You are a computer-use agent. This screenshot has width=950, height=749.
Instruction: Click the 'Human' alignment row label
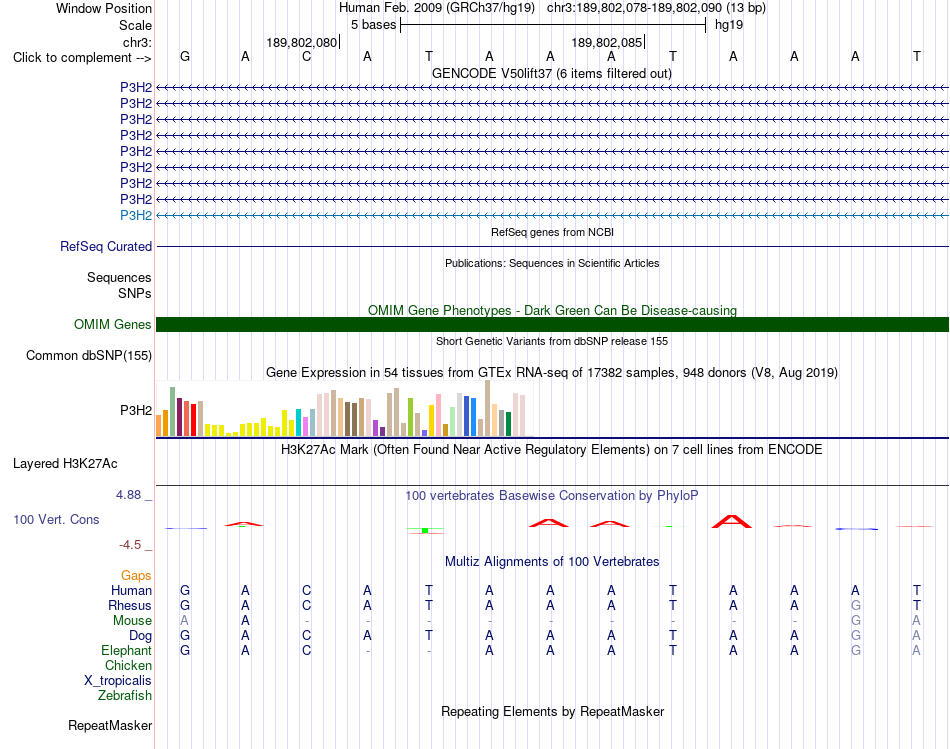click(131, 590)
